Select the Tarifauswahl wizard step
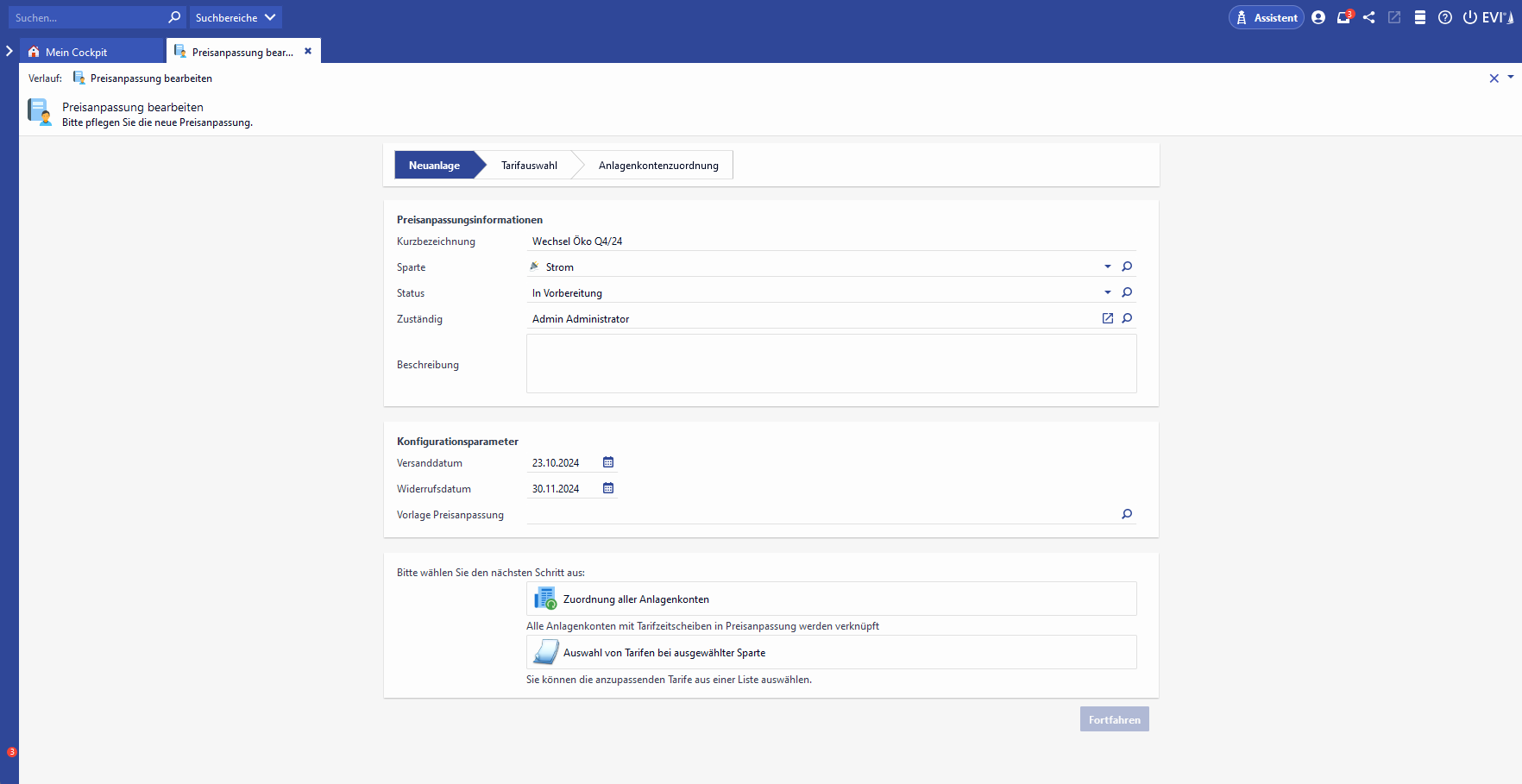1522x784 pixels. pos(529,166)
